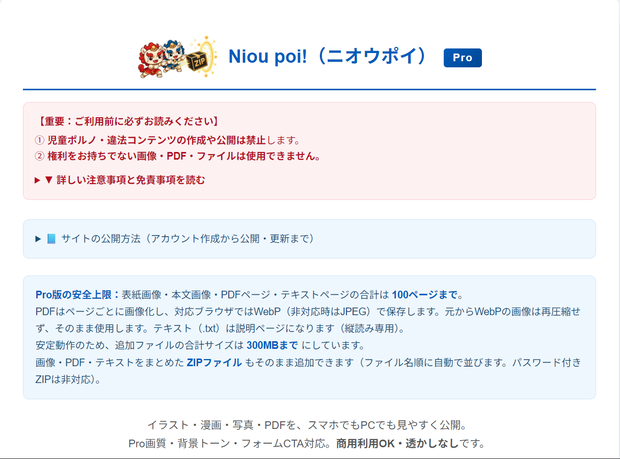The height and width of the screenshot is (459, 620).
Task: Click the 商用利用OK・透かしなし bold text
Action: click(397, 444)
